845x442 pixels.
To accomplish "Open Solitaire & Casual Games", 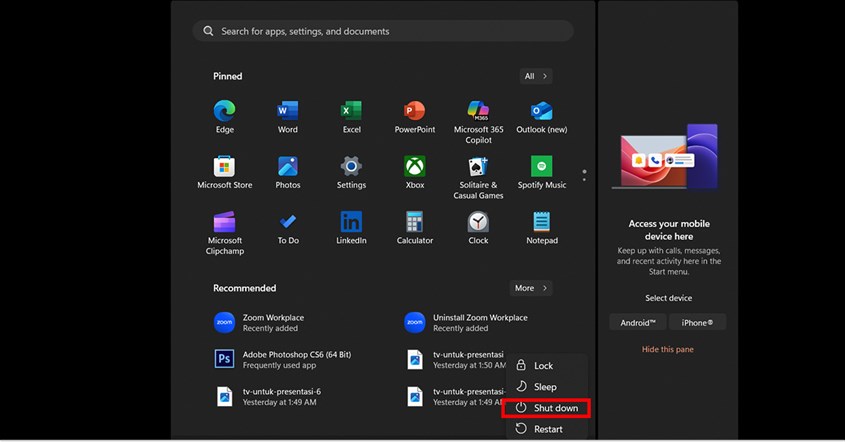I will point(478,178).
